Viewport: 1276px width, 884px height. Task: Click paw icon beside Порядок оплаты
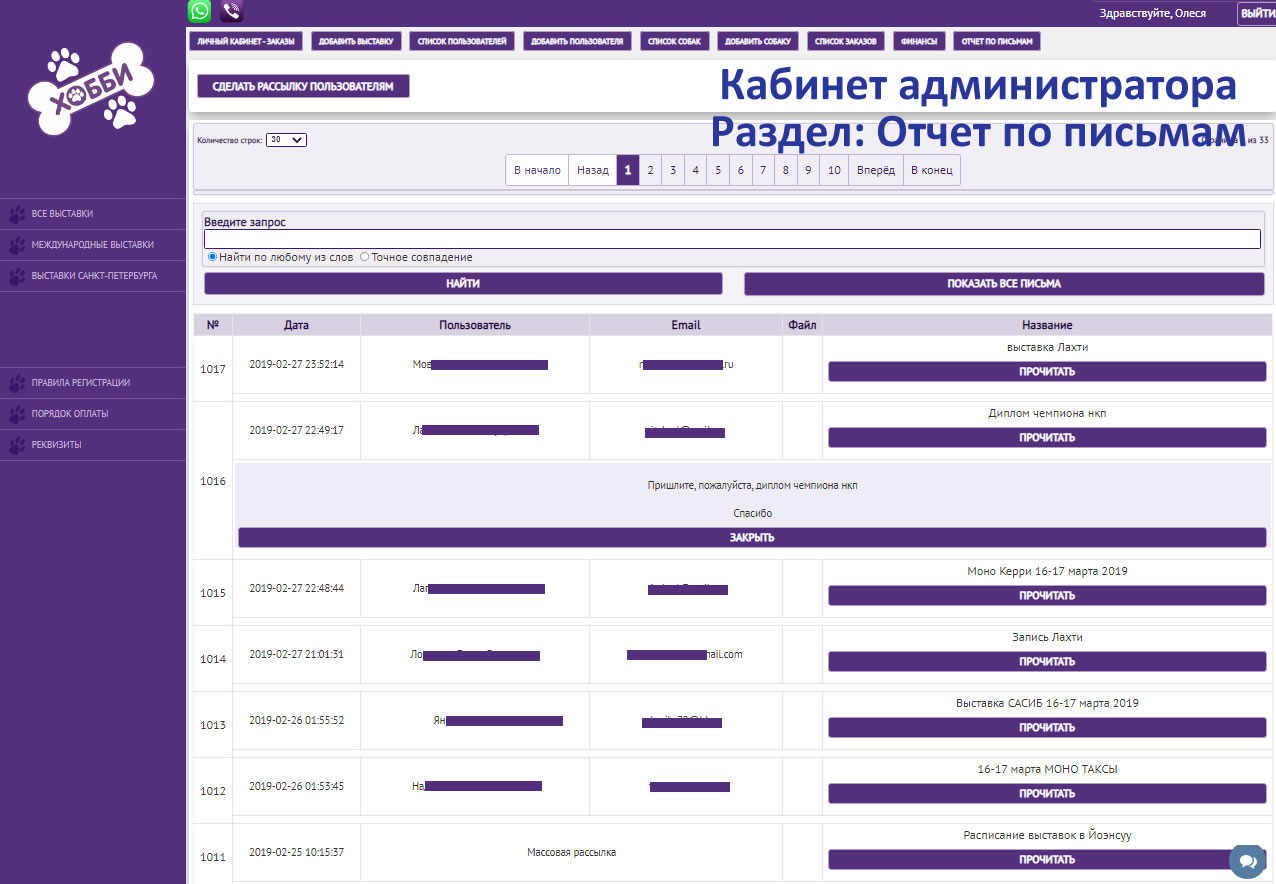click(x=17, y=414)
